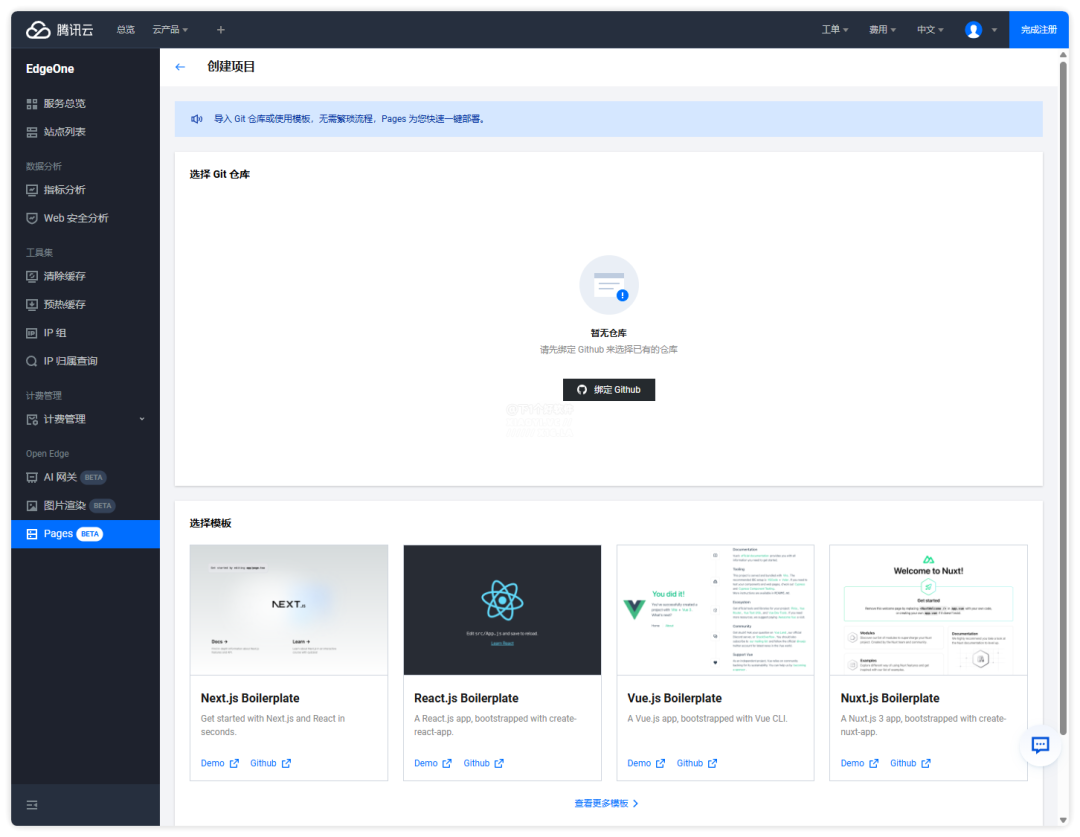The image size is (1080, 837).
Task: Click the 创建项目 page title
Action: (x=231, y=67)
